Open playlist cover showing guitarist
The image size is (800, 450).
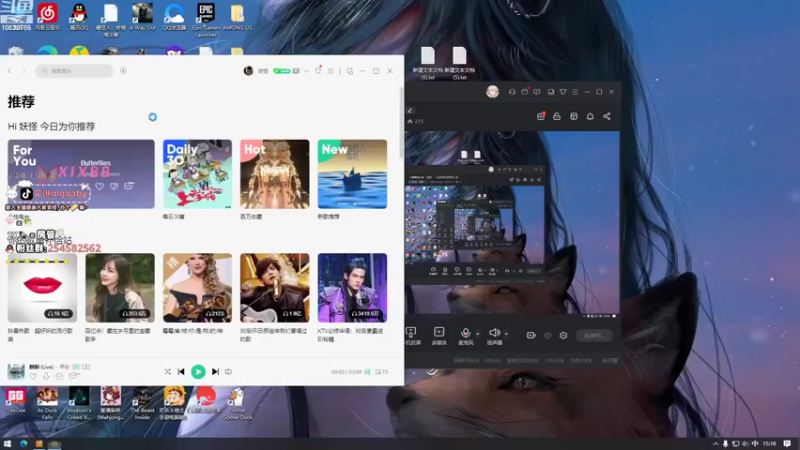(x=275, y=288)
